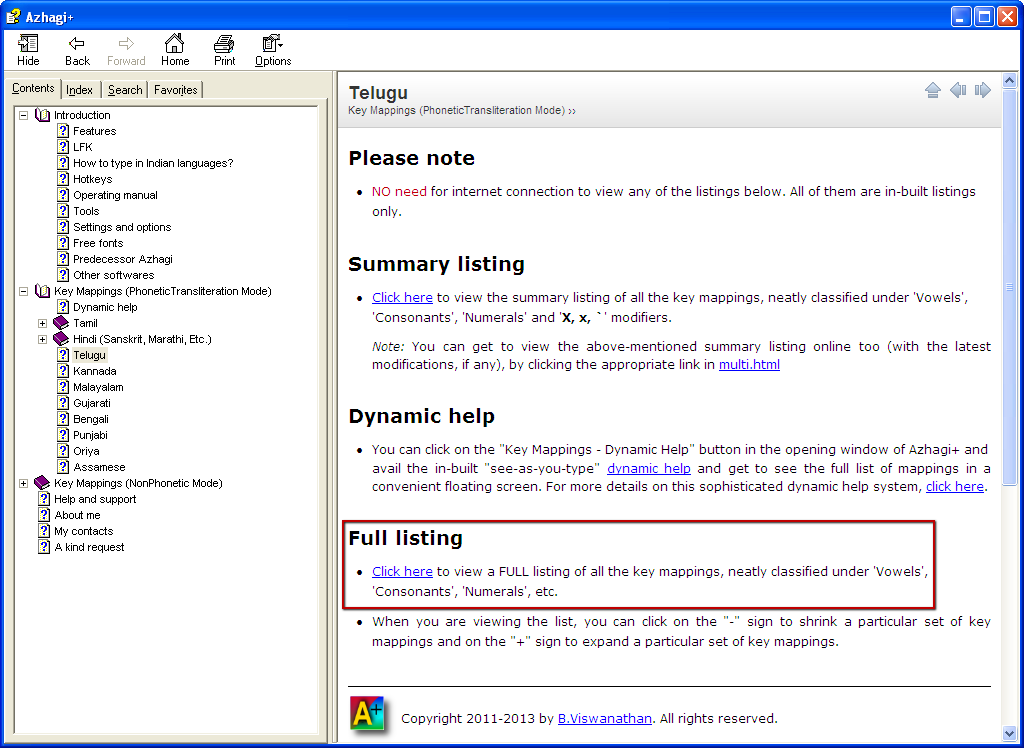Click the Home toolbar icon
1024x748 pixels.
point(175,50)
